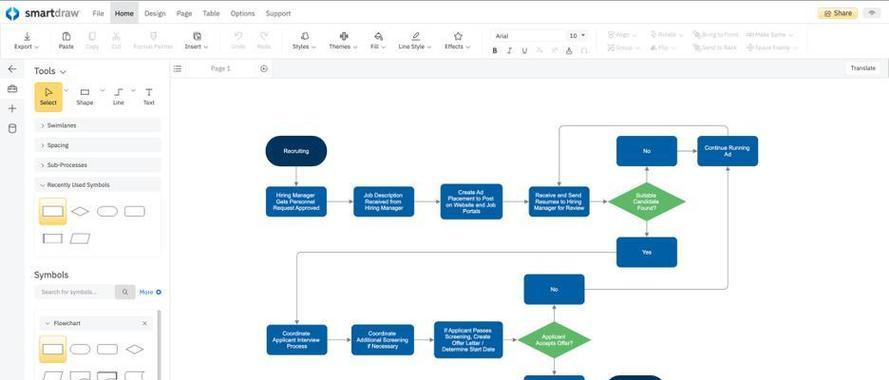The height and width of the screenshot is (380, 889).
Task: Select the Shape tool
Action: point(84,96)
